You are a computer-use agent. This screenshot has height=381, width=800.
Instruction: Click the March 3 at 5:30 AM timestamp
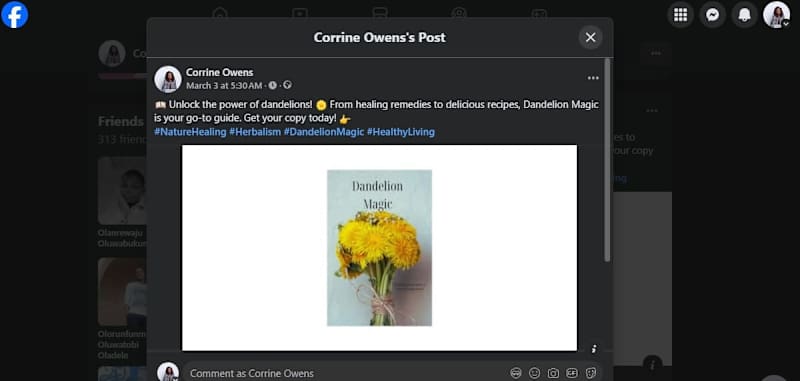coord(224,86)
